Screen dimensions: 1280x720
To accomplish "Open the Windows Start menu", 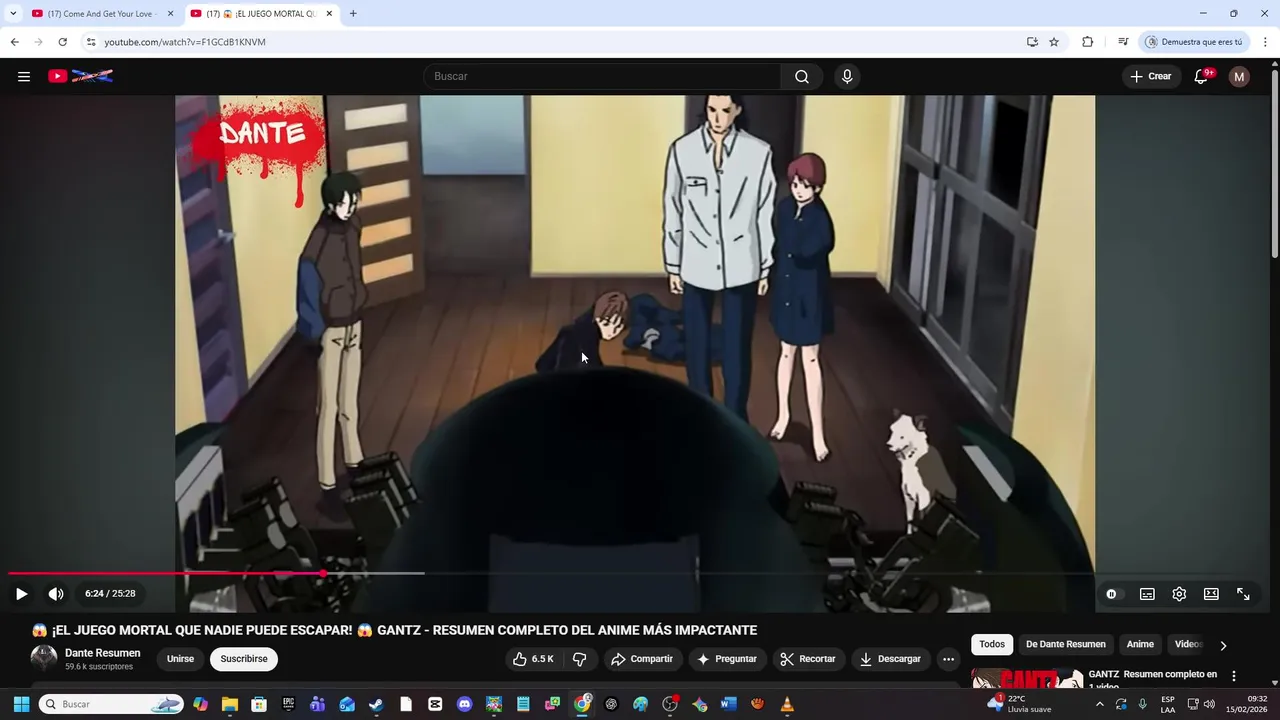I will [21, 705].
